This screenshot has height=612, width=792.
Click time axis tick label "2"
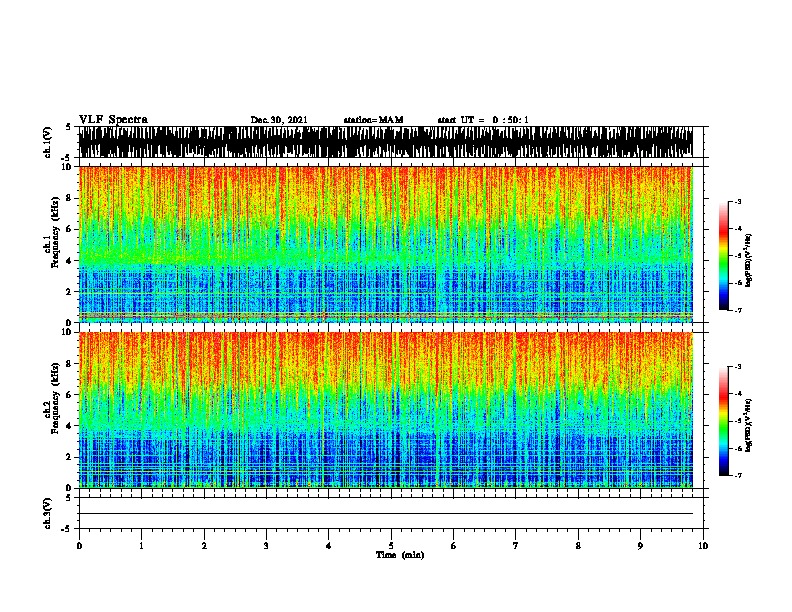pos(204,546)
